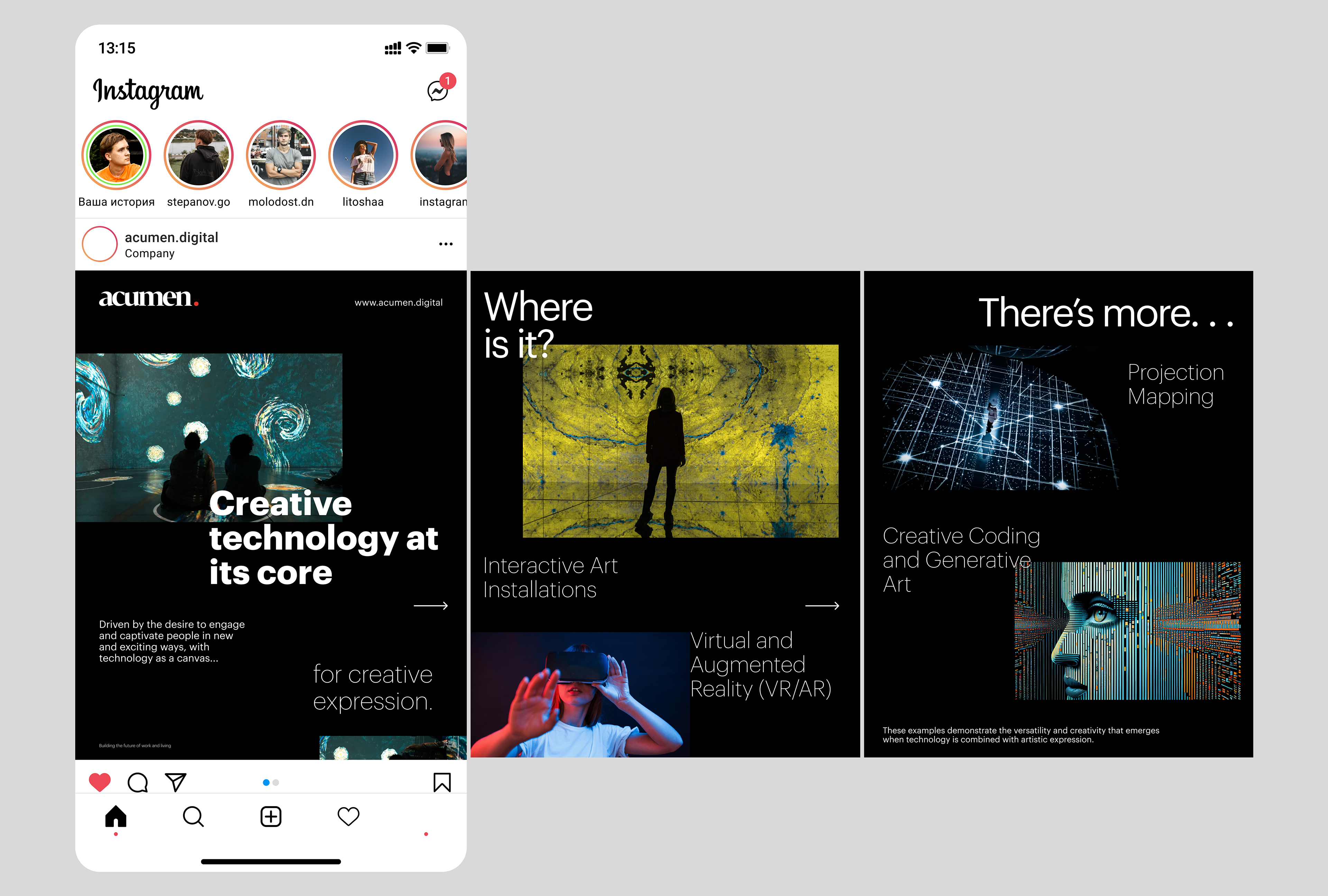Go to Home tab

tap(116, 816)
